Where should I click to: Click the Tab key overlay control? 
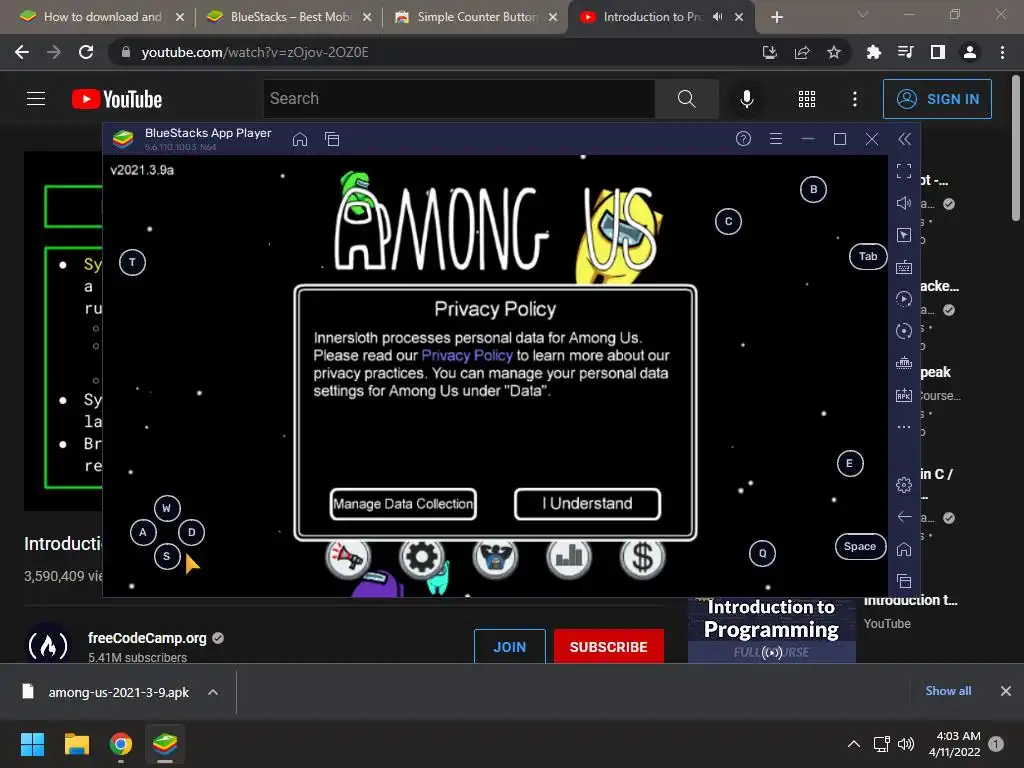[x=868, y=256]
